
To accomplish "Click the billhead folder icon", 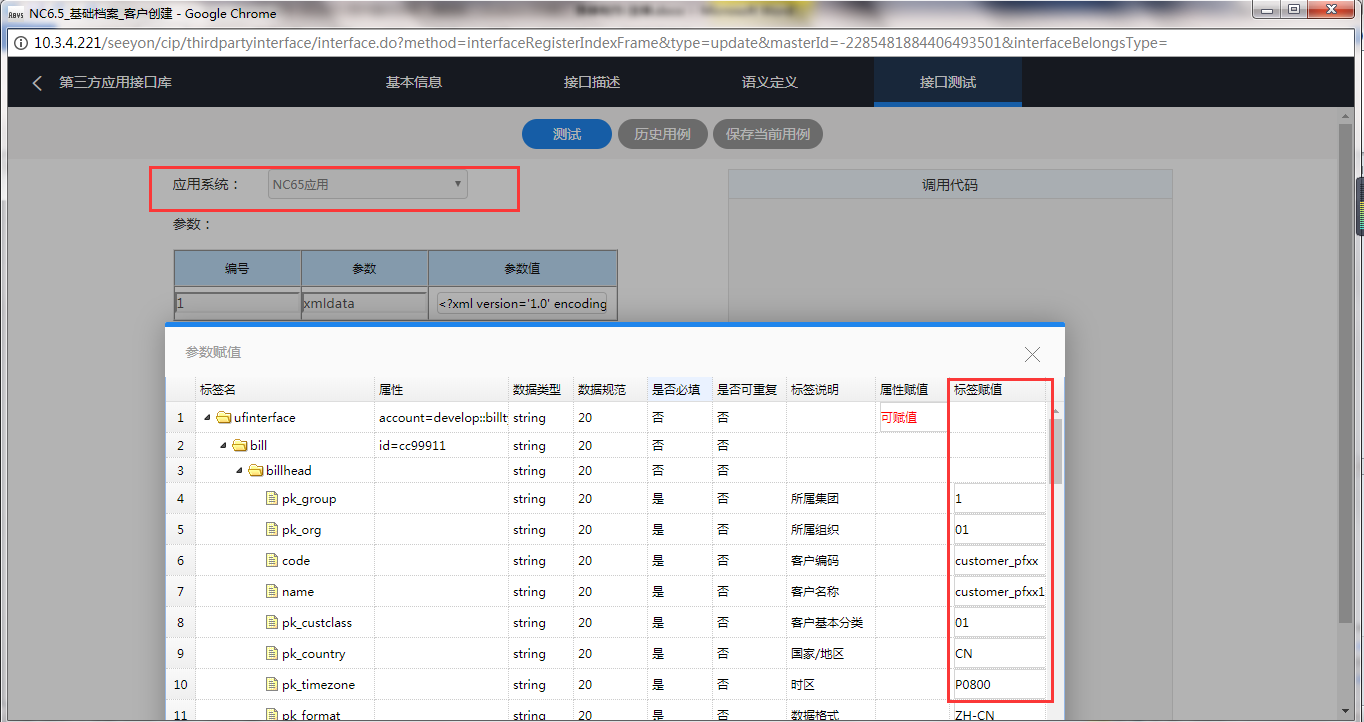I will 256,471.
